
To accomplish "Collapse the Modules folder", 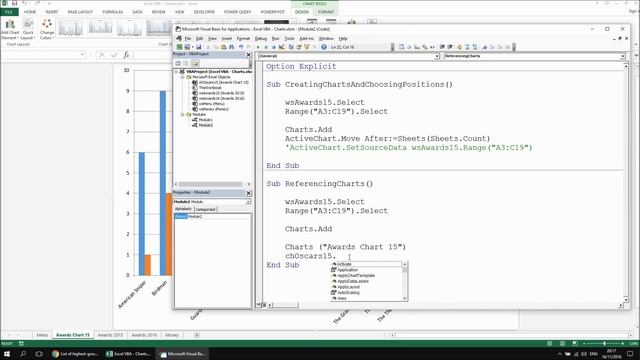I will pos(182,115).
